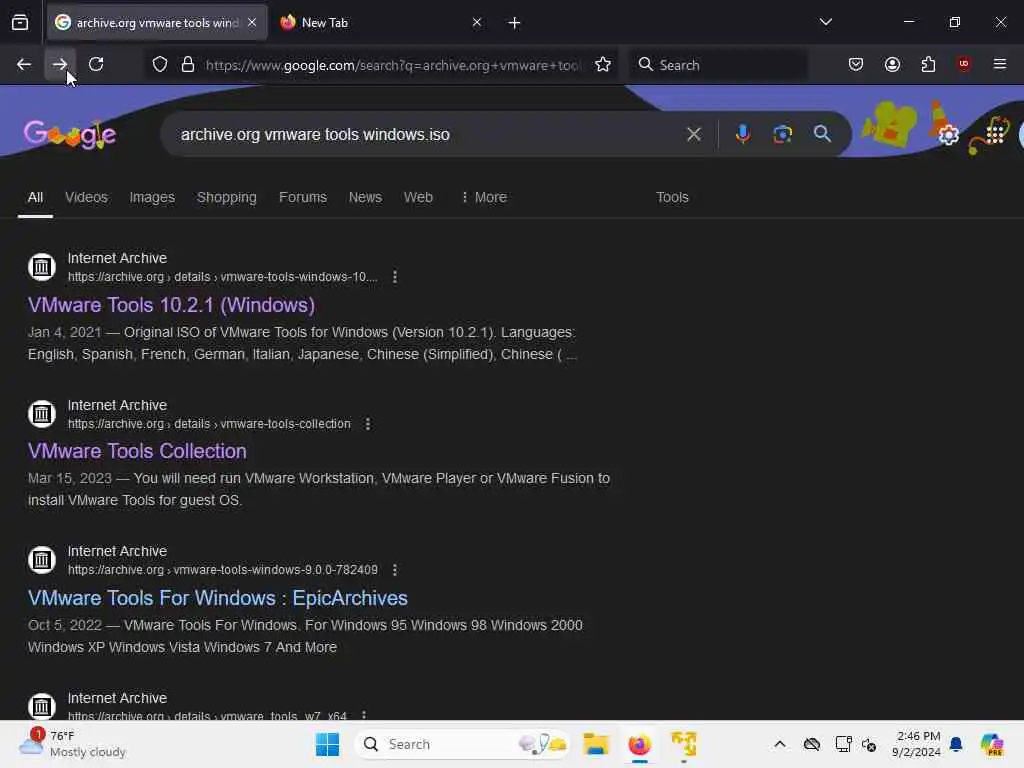Go back to the previous page
1024x768 pixels.
(24, 64)
